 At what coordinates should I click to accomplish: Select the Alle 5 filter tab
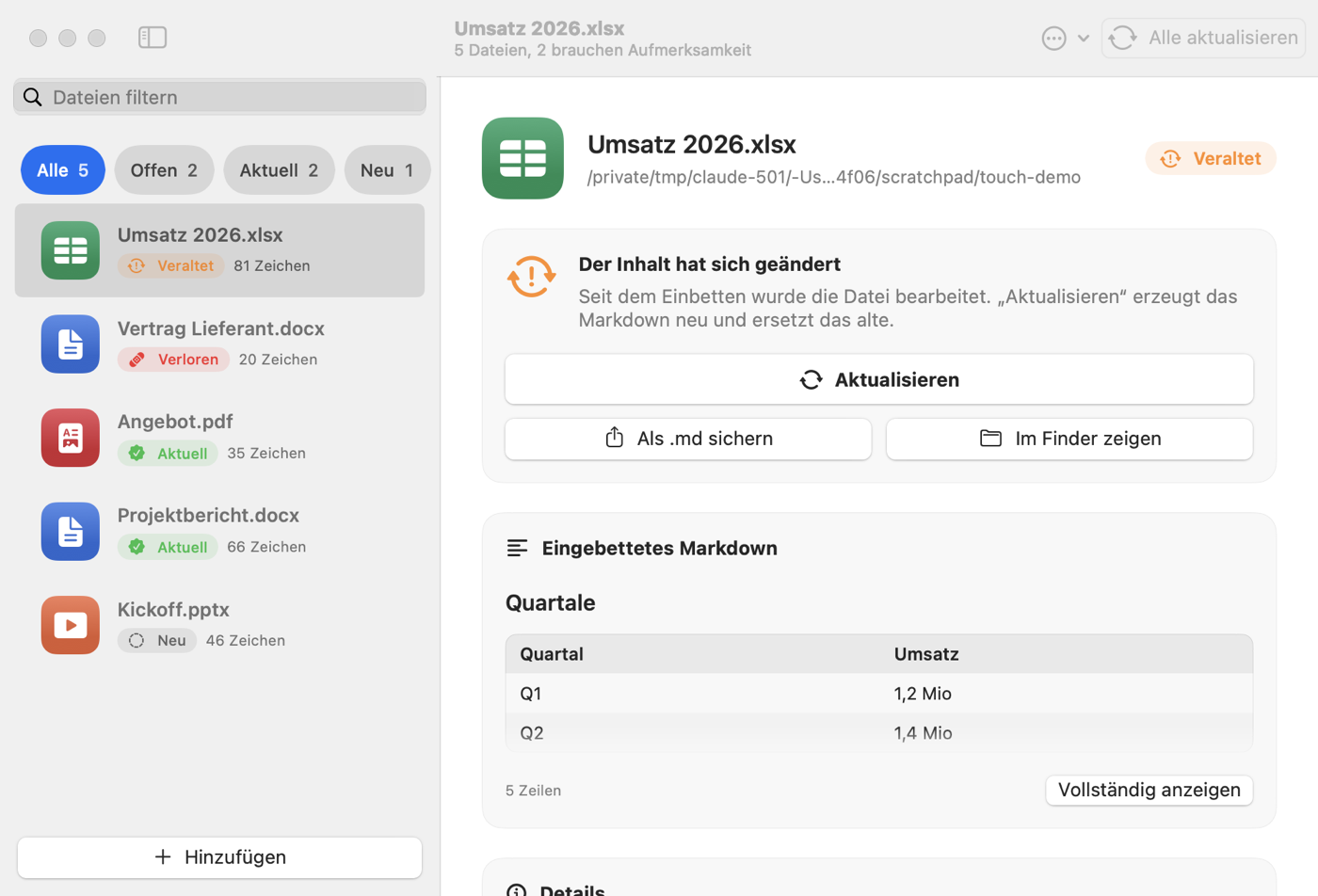63,170
